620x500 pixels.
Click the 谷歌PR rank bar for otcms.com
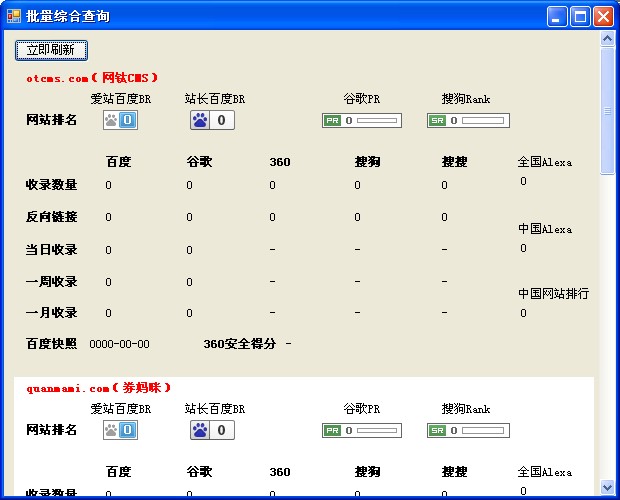[362, 121]
